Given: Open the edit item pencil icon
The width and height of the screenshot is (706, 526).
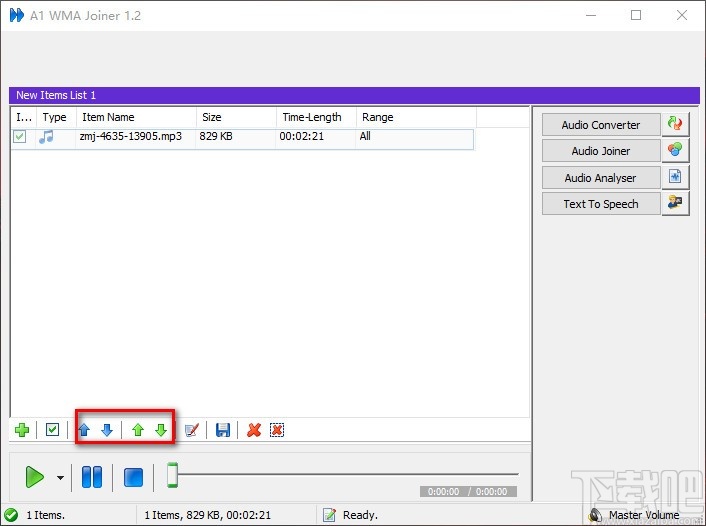Looking at the screenshot, I should point(192,430).
